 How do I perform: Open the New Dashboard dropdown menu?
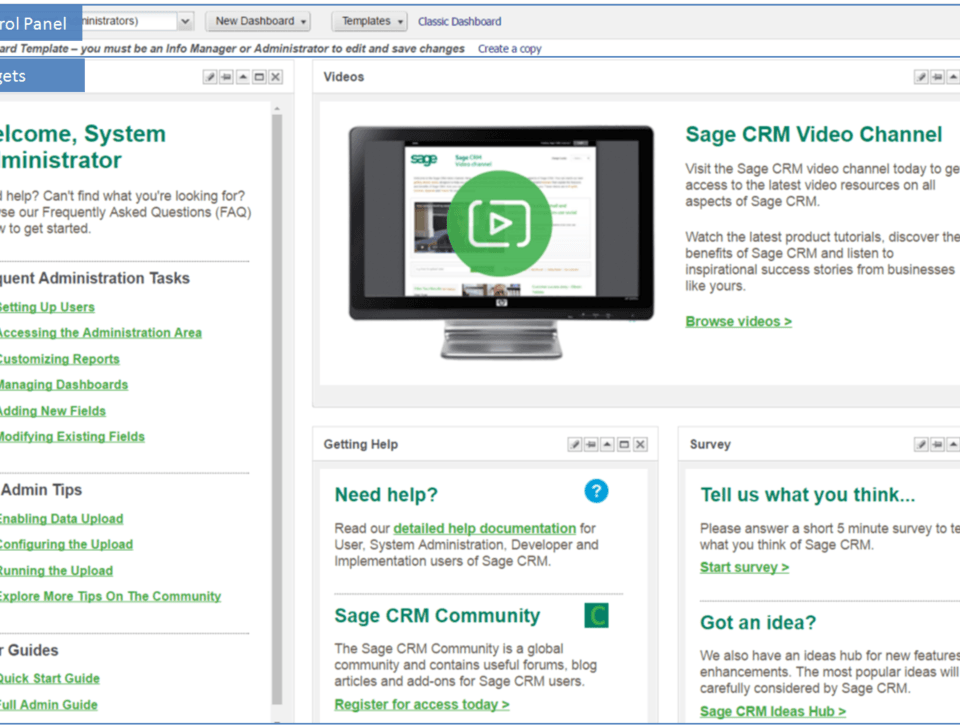click(258, 21)
